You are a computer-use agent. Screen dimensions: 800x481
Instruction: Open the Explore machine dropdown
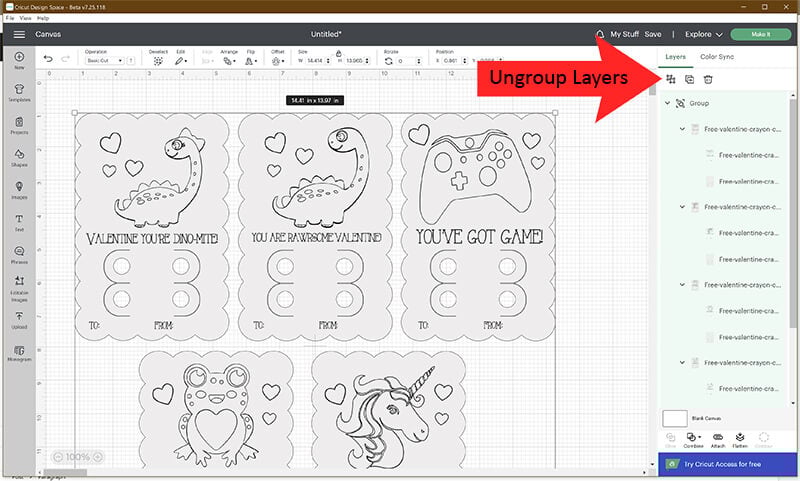[x=704, y=34]
